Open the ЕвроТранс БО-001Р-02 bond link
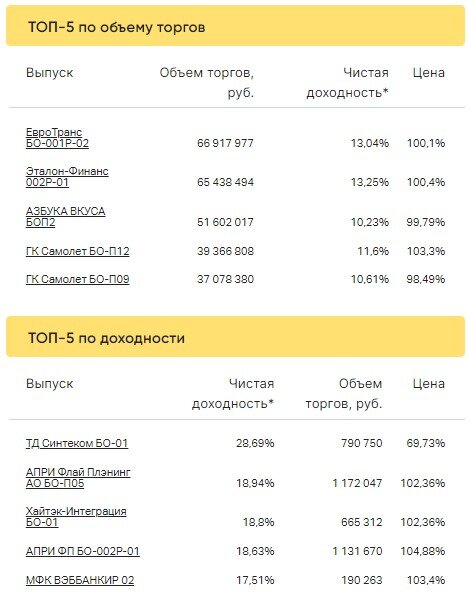The image size is (468, 597). click(x=57, y=138)
